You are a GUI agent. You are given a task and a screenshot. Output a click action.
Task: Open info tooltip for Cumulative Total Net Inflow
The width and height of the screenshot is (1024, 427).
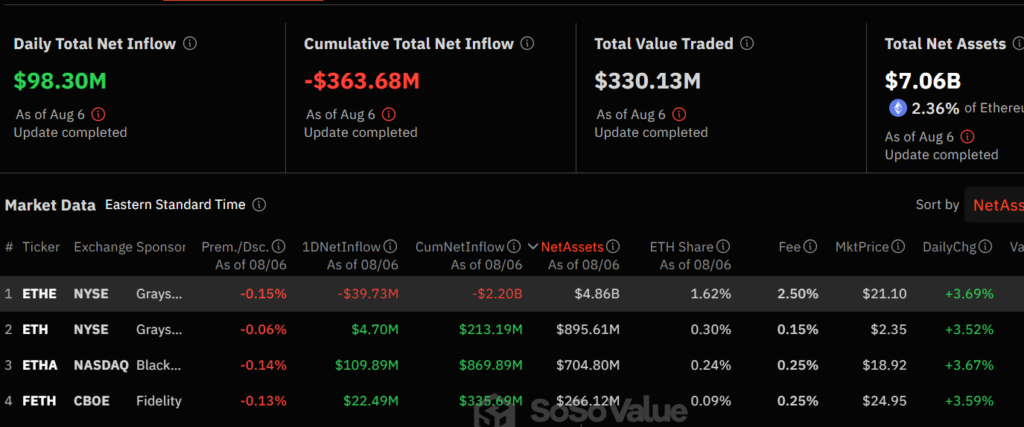(527, 44)
